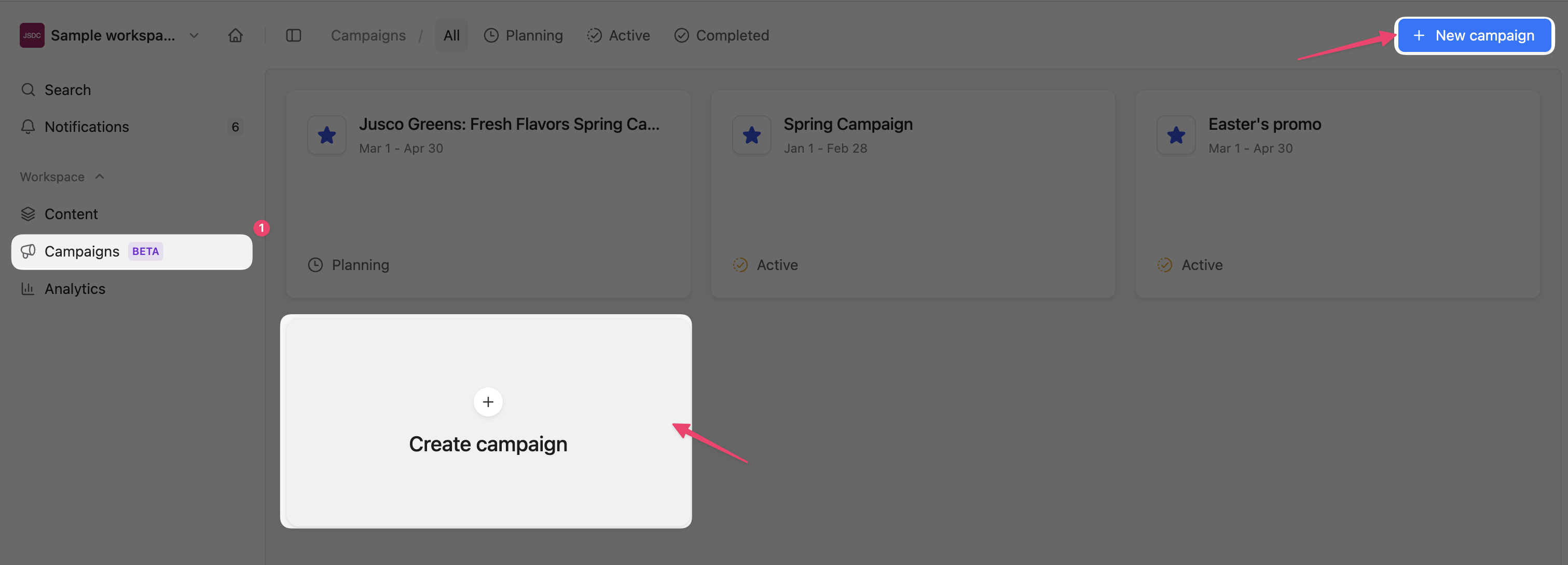
Task: Collapse the Workspace section chevron
Action: pos(100,177)
